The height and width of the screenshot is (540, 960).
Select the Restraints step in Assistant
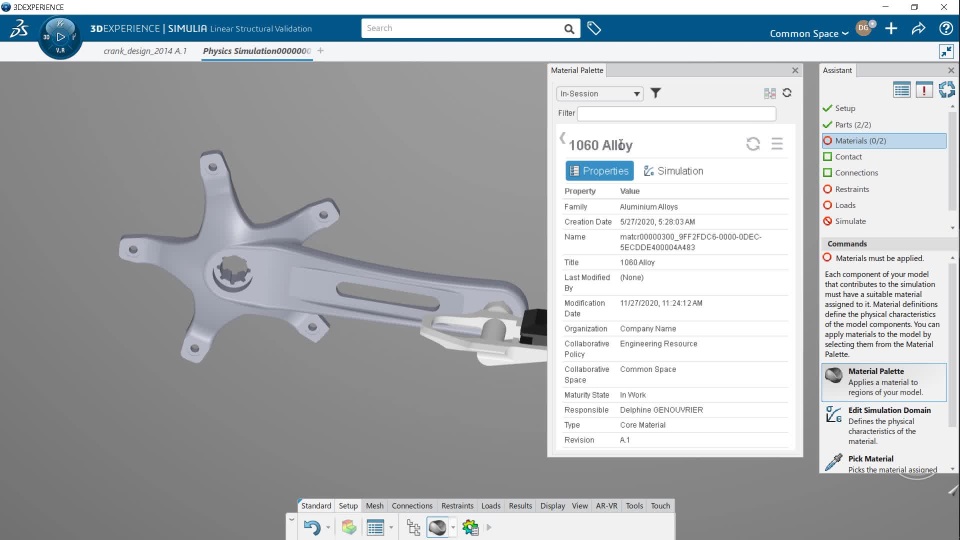(x=852, y=189)
